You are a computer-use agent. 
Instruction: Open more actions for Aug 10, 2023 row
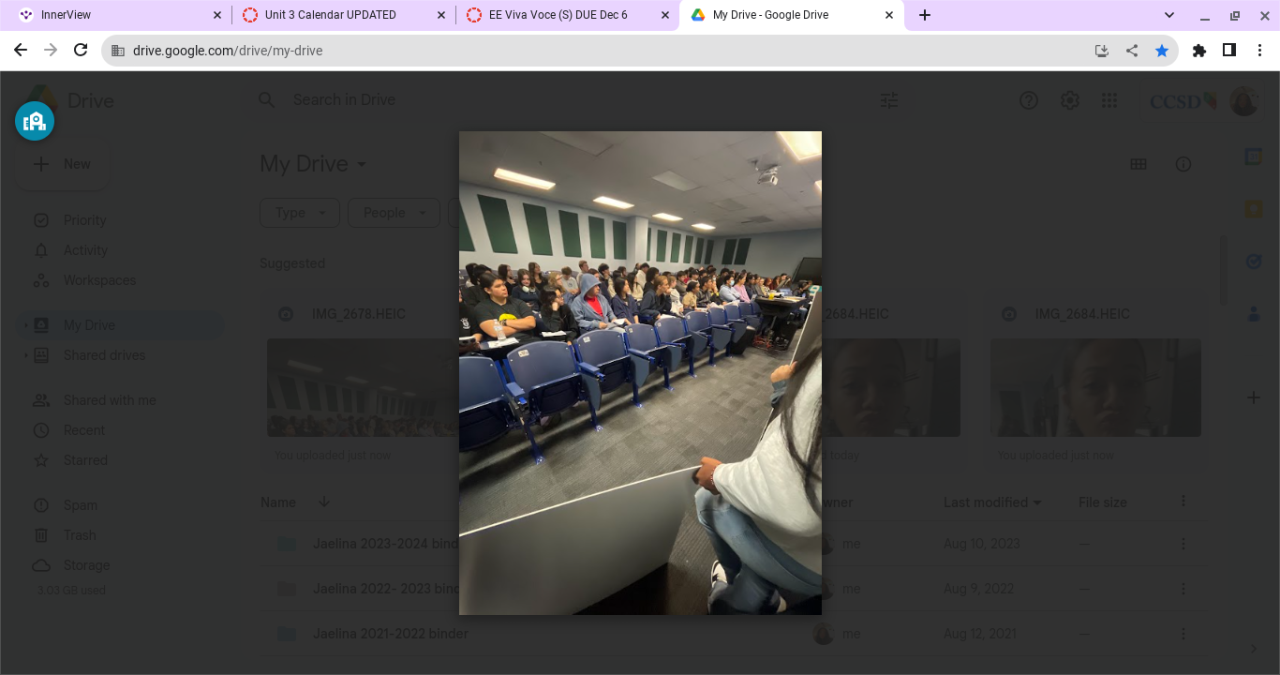1183,544
